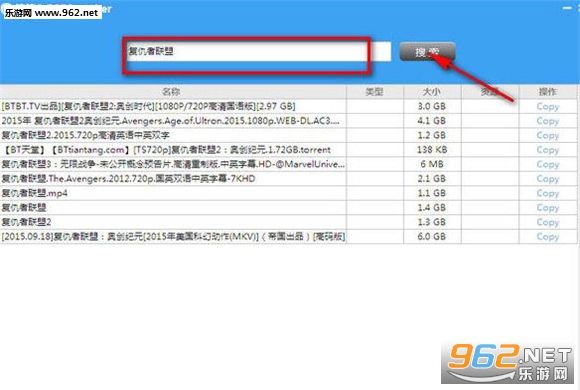Screen dimensions: 580x390
Task: Click the 类型 column header
Action: (375, 92)
